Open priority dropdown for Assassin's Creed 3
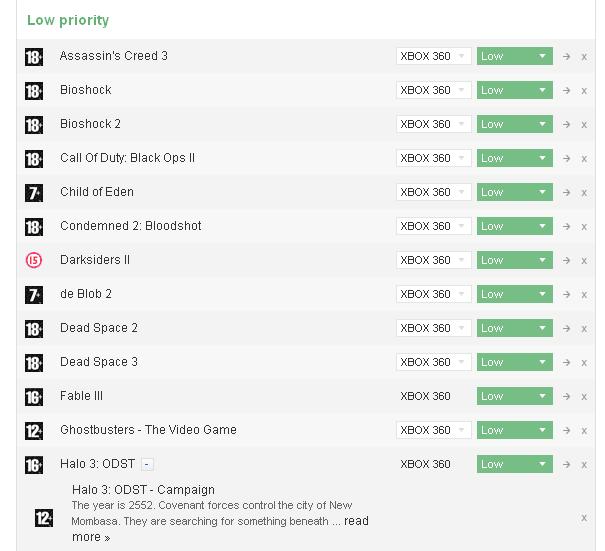The width and height of the screenshot is (605, 551). pos(515,56)
